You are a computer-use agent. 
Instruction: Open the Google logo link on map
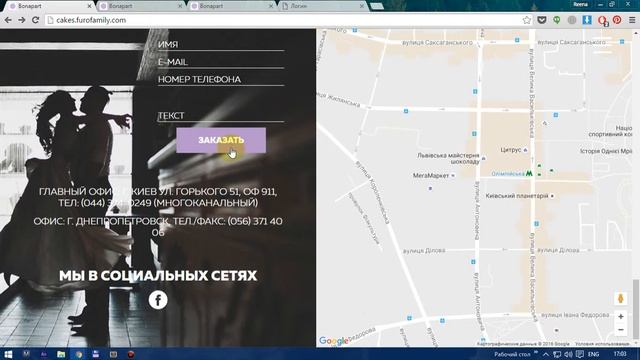333,341
